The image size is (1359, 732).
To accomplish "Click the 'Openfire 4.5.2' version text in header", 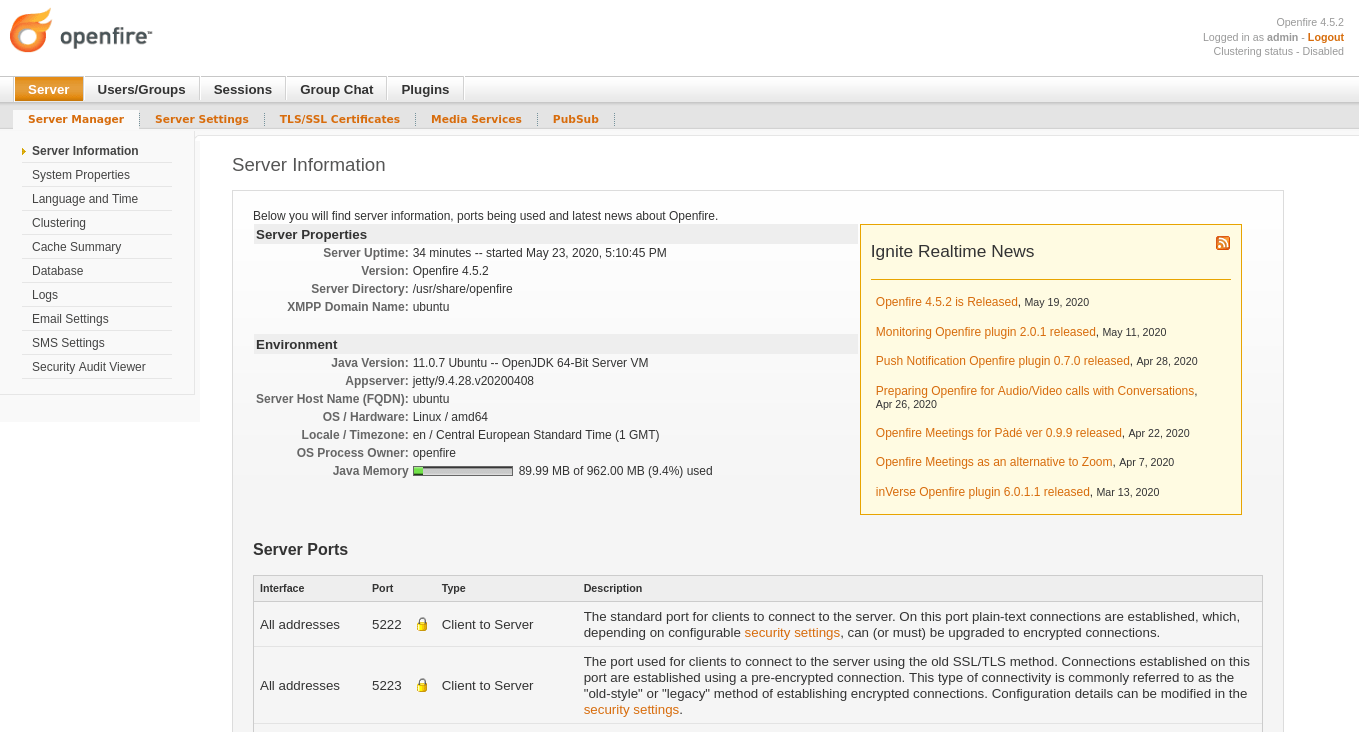I will tap(1310, 22).
